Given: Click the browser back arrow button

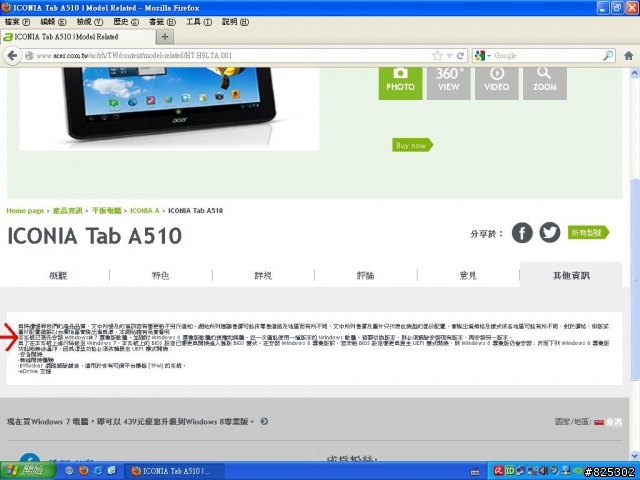Looking at the screenshot, I should (12, 56).
